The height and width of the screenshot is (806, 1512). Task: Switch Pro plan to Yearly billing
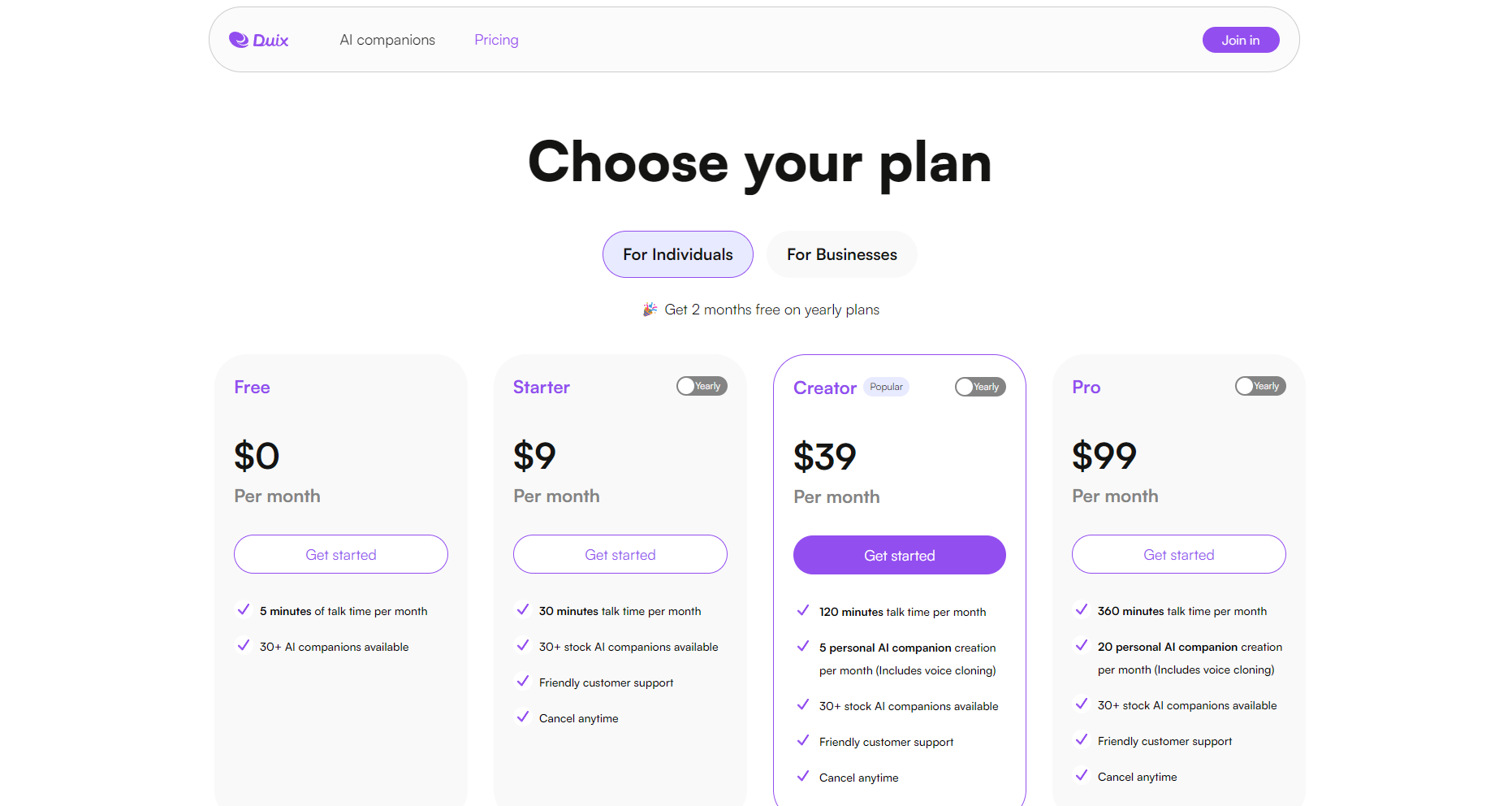pyautogui.click(x=1259, y=386)
